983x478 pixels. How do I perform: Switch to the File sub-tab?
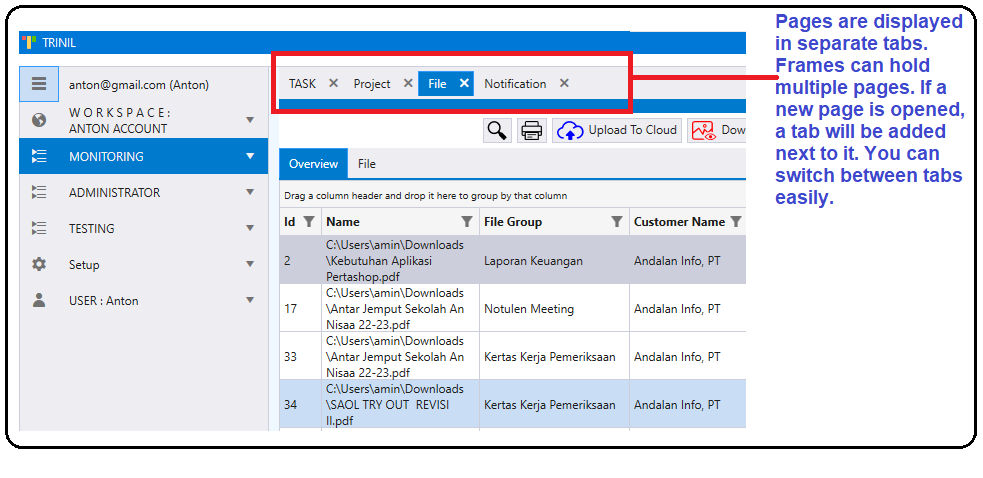[367, 164]
